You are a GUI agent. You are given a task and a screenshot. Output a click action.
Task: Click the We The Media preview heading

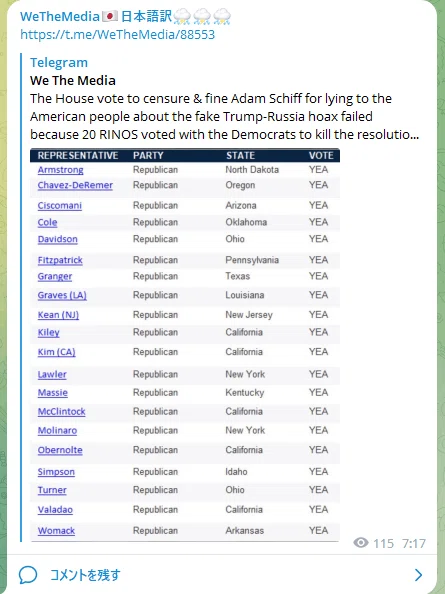tap(73, 80)
